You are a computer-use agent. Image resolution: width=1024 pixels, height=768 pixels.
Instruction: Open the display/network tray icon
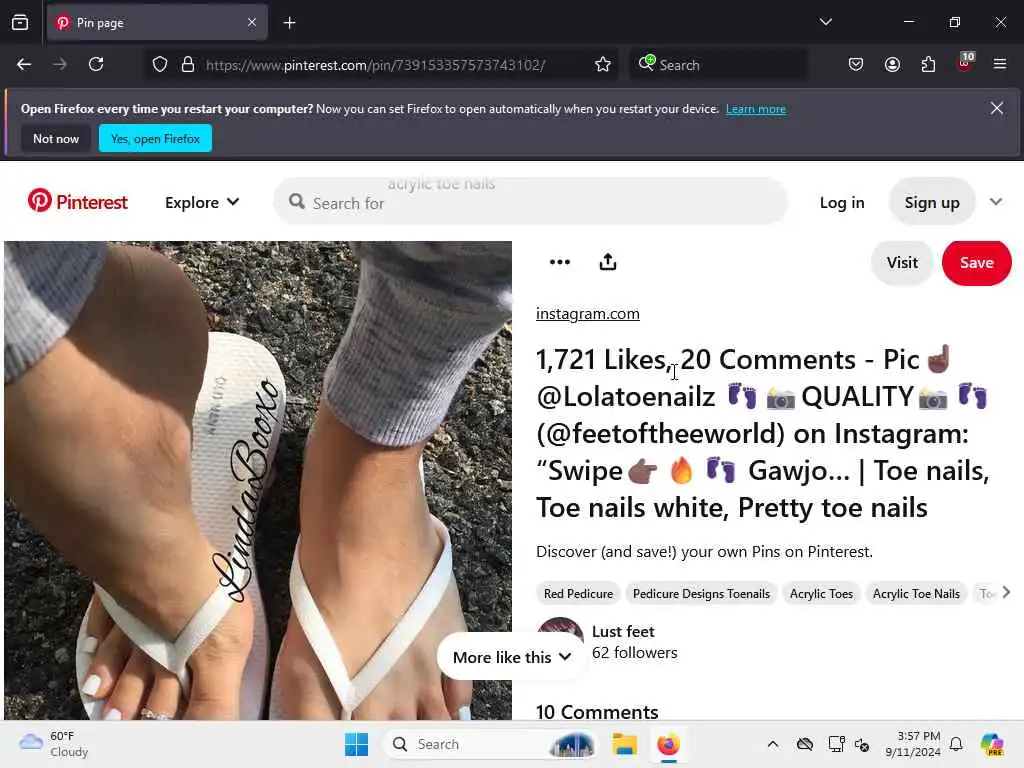836,744
